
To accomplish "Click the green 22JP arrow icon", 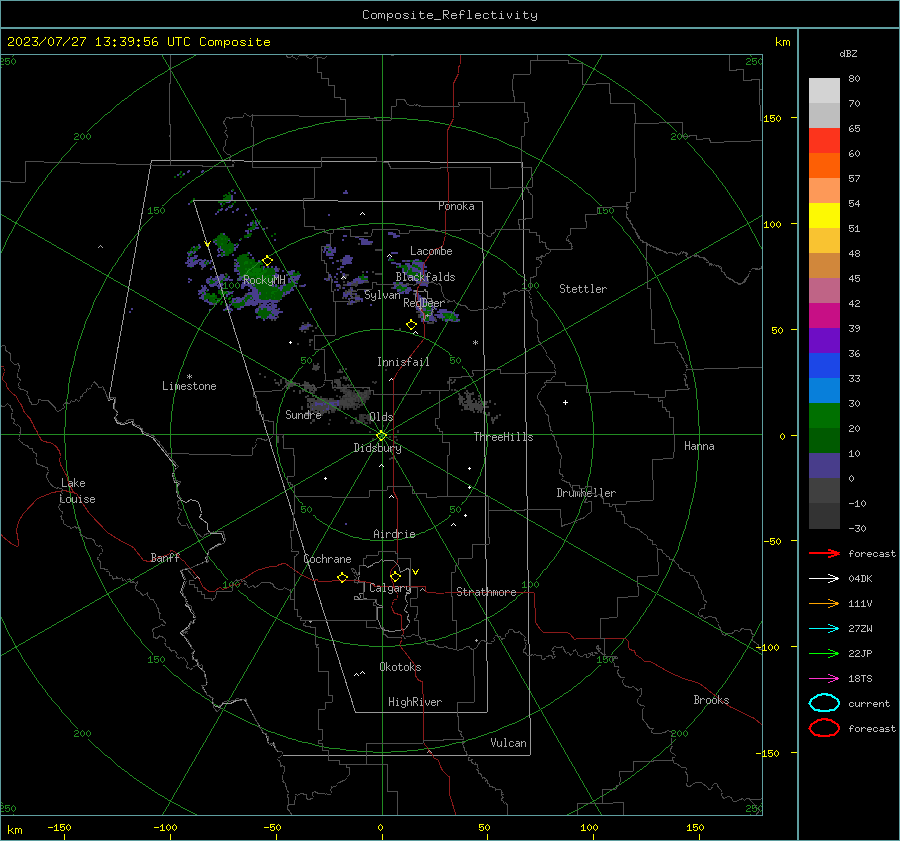I will click(x=824, y=653).
